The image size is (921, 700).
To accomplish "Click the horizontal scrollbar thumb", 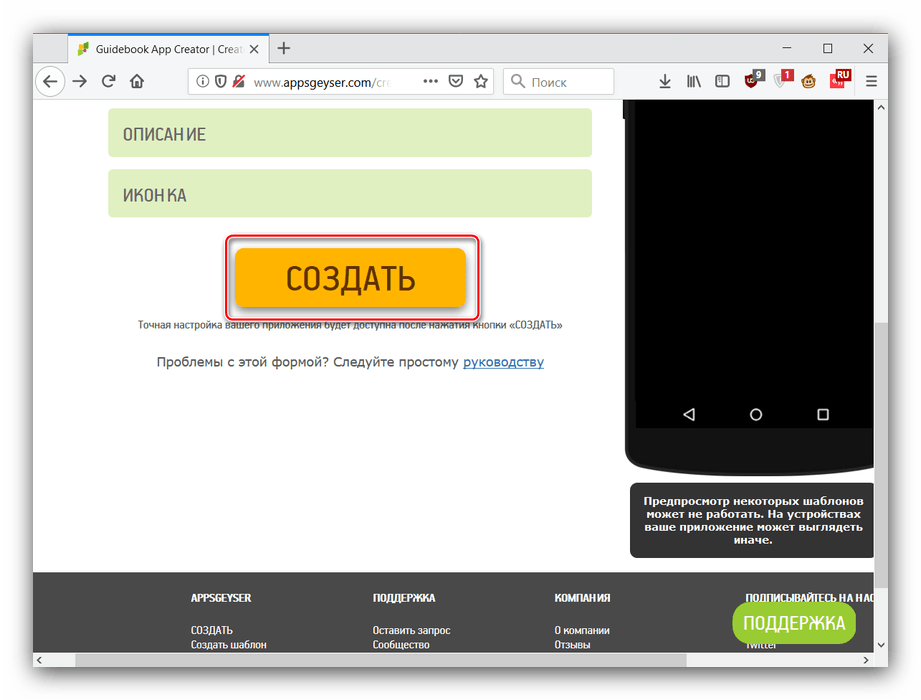I will pos(381,660).
